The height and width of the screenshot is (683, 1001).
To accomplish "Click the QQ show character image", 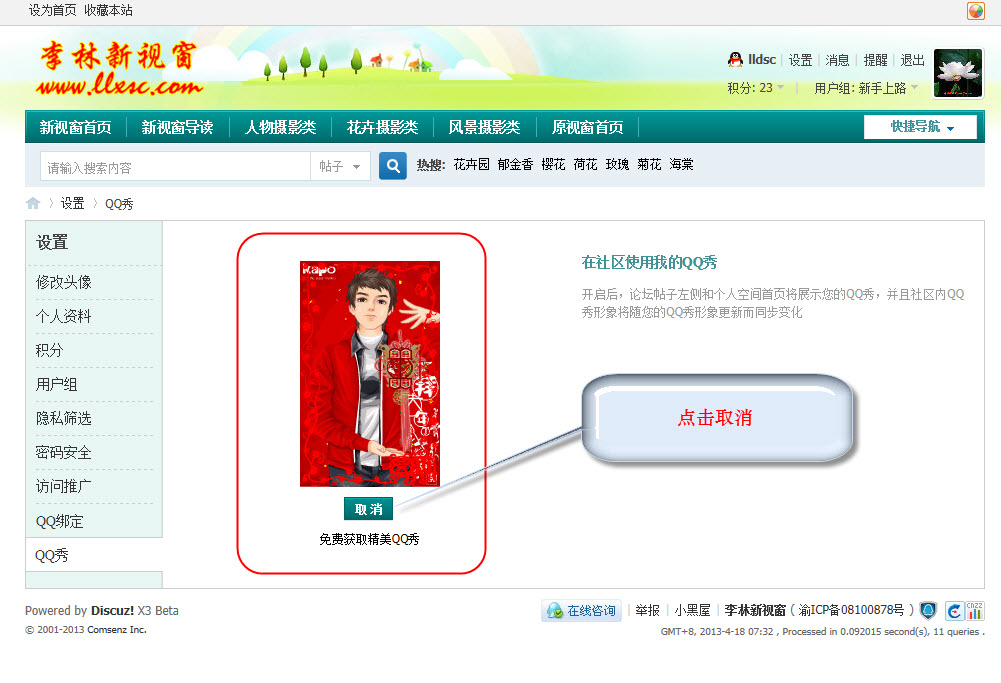I will tap(370, 373).
